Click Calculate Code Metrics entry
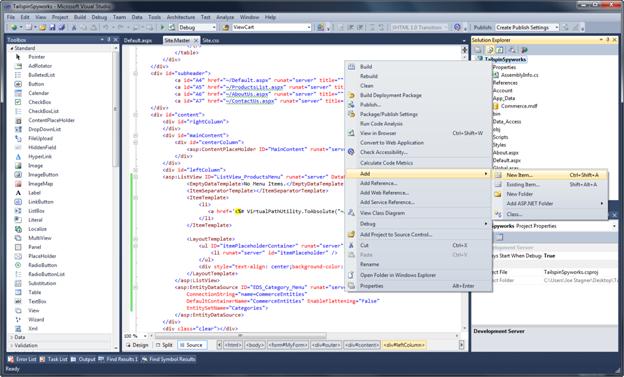624x377 pixels. click(419, 163)
